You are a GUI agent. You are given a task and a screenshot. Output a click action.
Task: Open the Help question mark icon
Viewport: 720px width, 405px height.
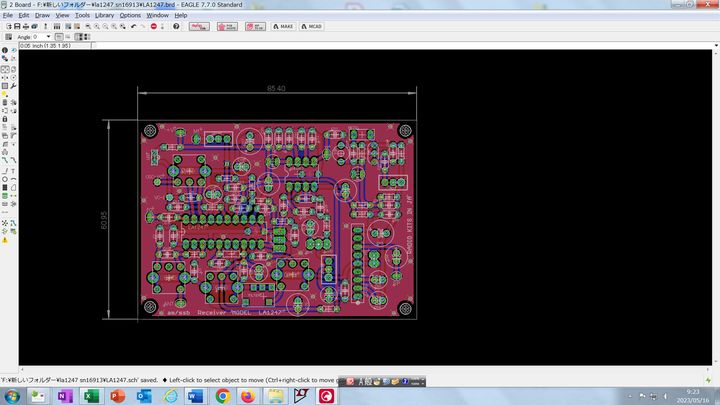pos(177,26)
